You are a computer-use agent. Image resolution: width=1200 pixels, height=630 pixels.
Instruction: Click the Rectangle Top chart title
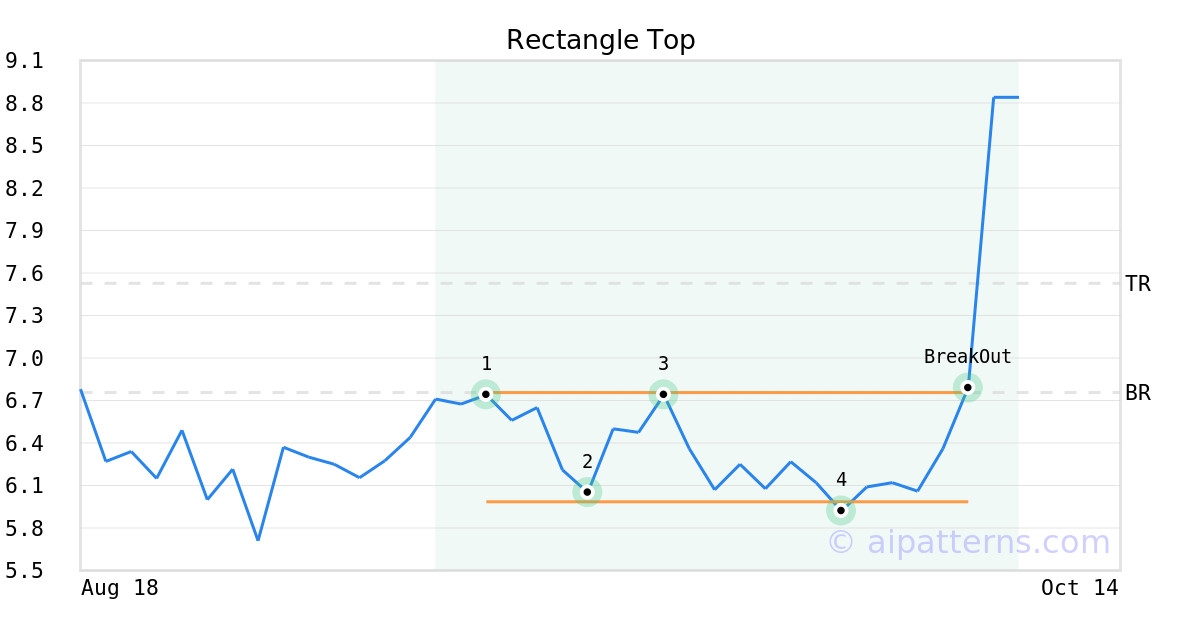click(x=600, y=40)
